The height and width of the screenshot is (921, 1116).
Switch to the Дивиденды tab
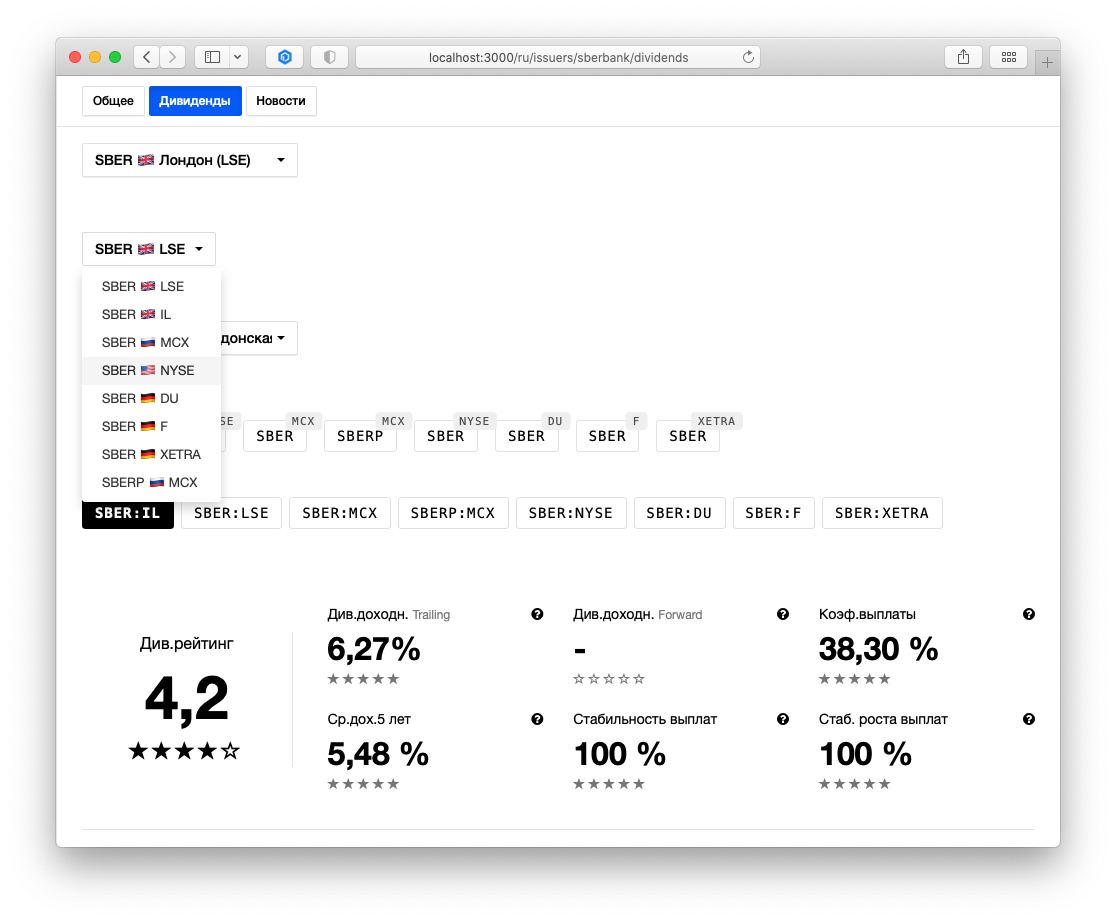tap(195, 101)
